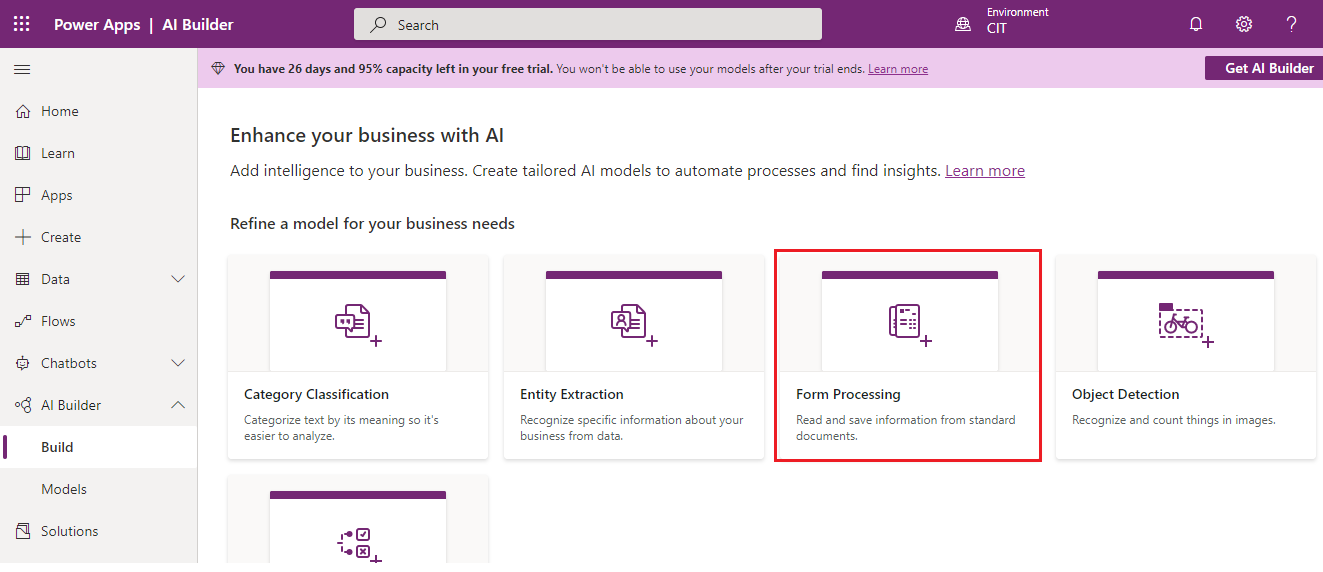This screenshot has width=1323, height=572.
Task: Click the Chatbots bot icon in sidebar
Action: click(23, 363)
